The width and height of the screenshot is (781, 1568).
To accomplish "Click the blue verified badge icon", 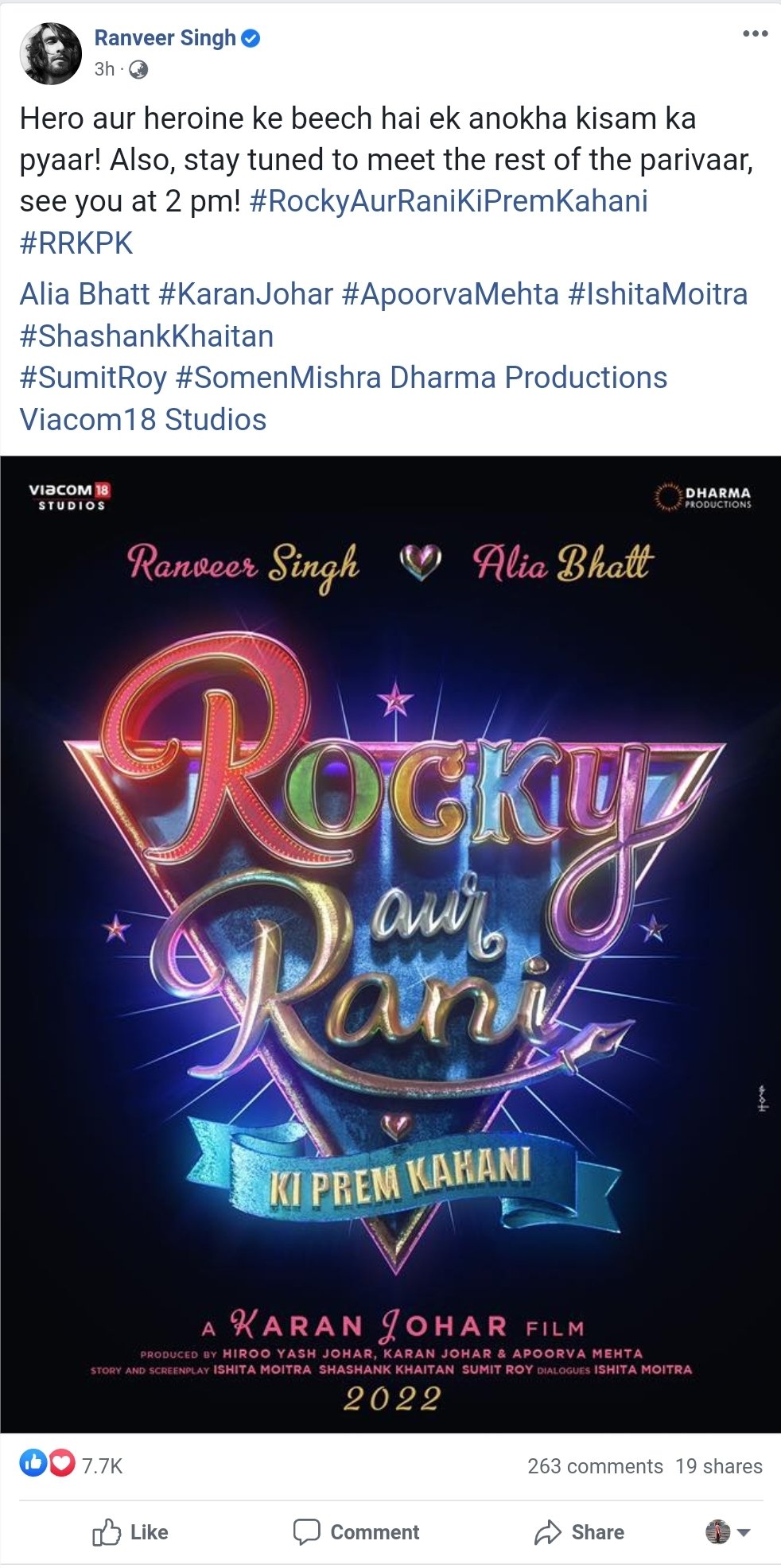I will pyautogui.click(x=251, y=38).
